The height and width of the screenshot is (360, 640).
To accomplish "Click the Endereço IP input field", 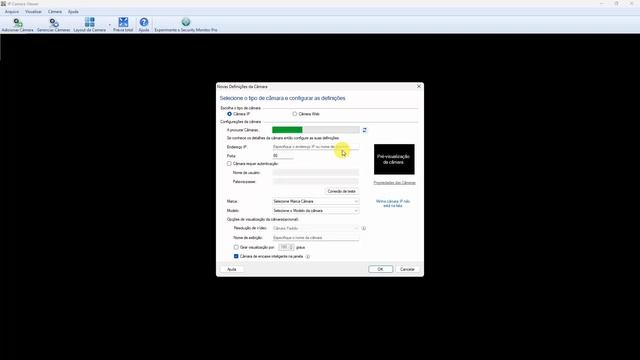I will pos(316,147).
